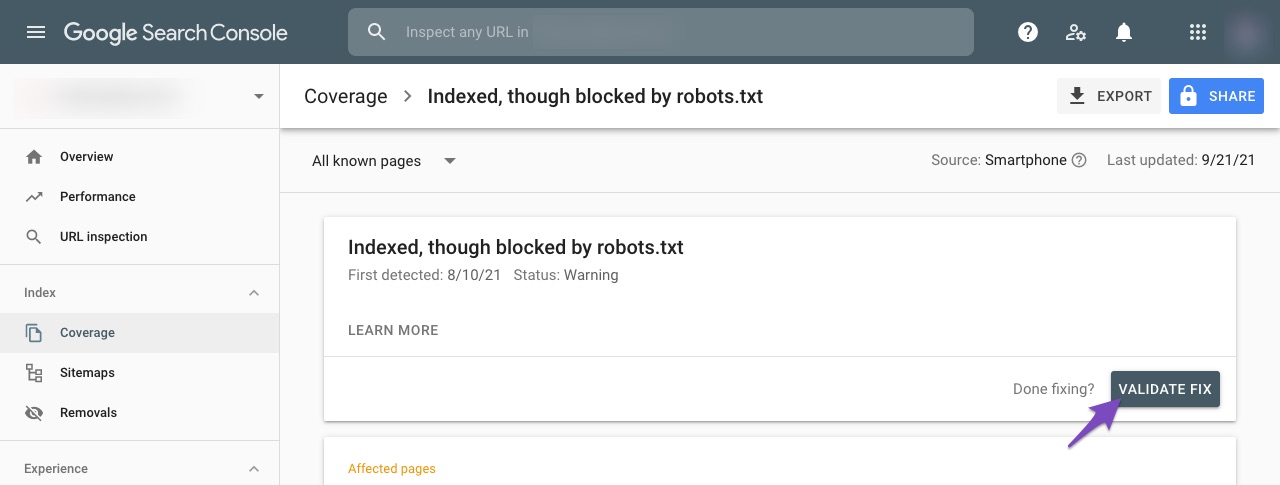Open the Google apps grid
This screenshot has width=1280, height=485.
pyautogui.click(x=1197, y=32)
